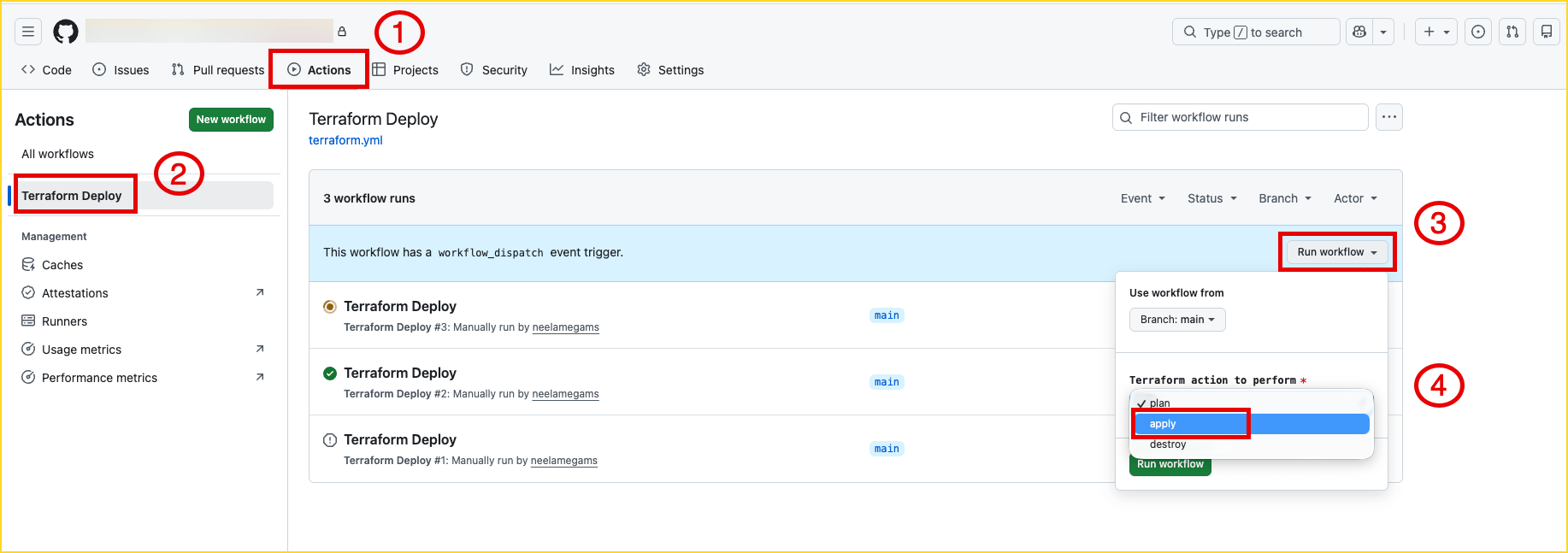Open the hamburger navigation menu
The image size is (1568, 553).
(x=28, y=32)
